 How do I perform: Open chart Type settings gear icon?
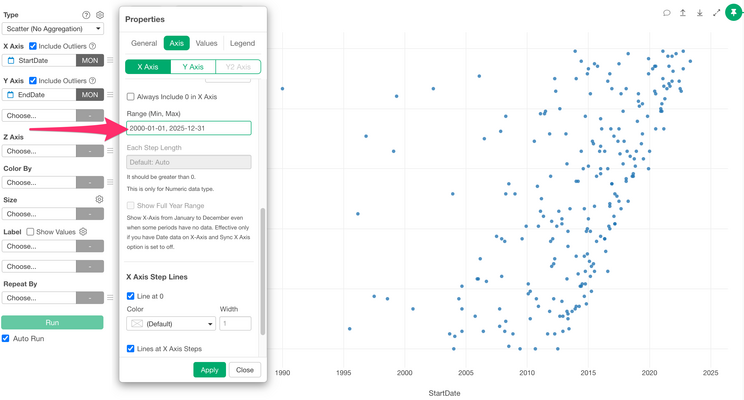pos(100,15)
